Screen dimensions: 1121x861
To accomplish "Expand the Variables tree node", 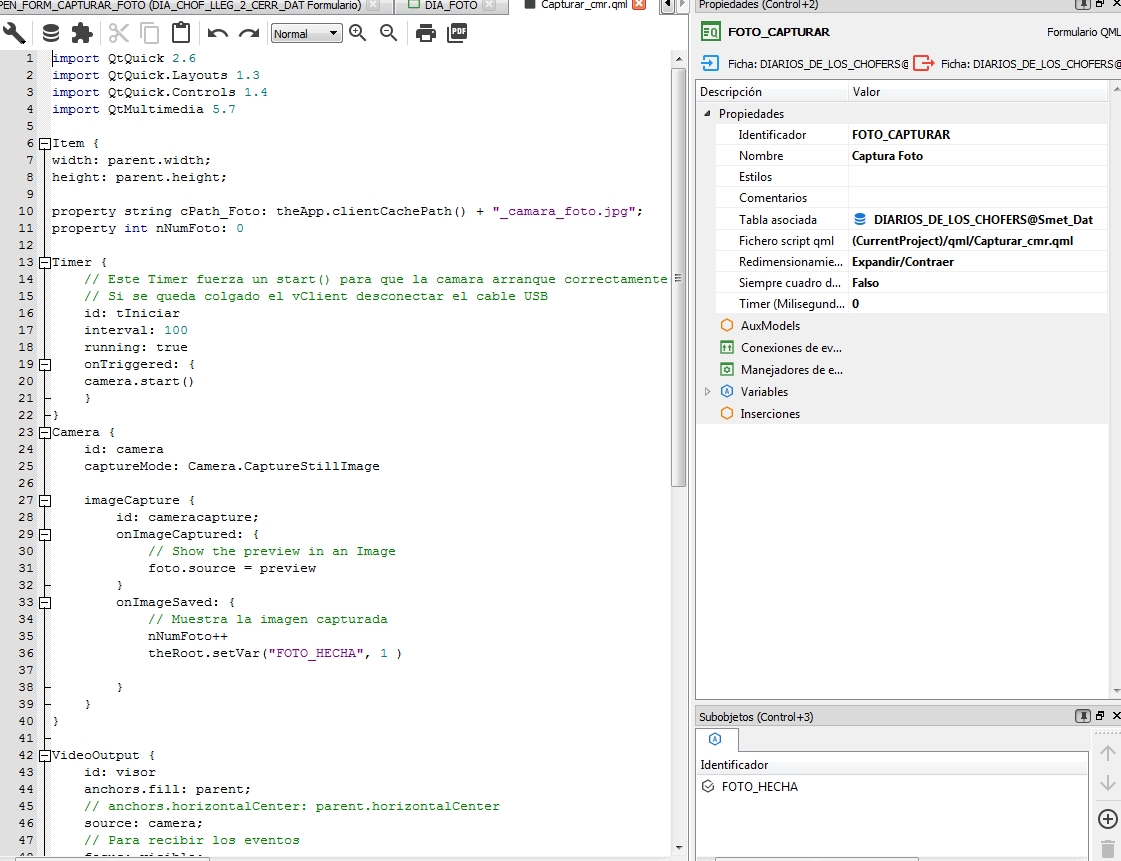I will coord(707,392).
